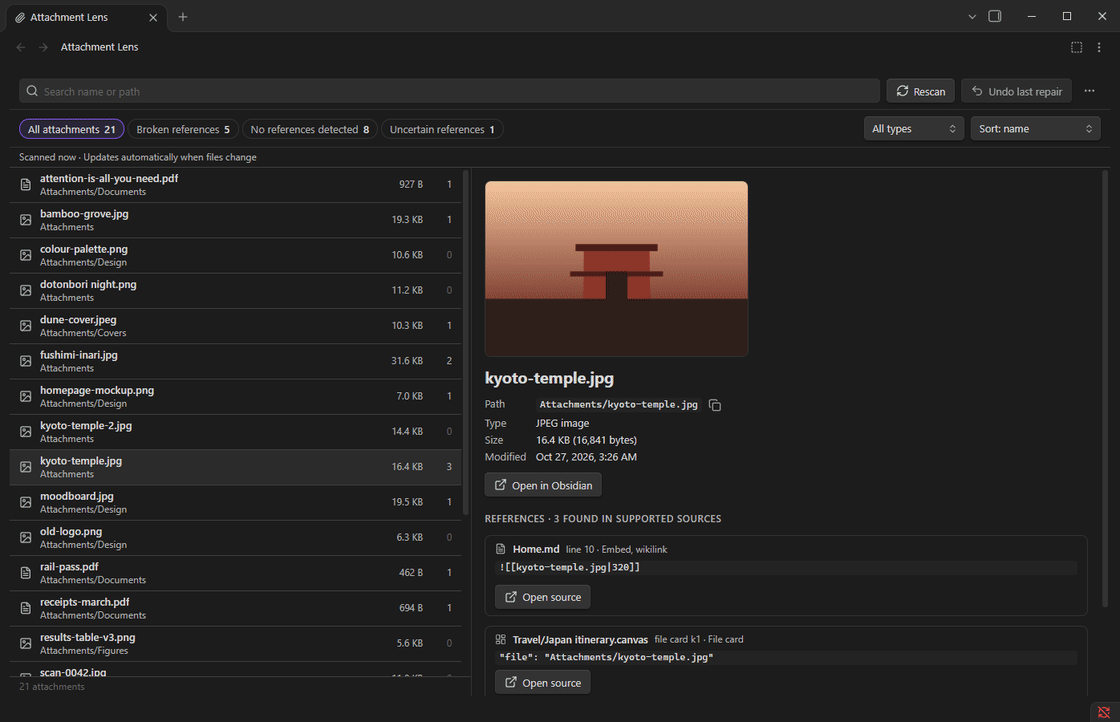Viewport: 1120px width, 722px height.
Task: Click the kyoto-temple.jpg preview image
Action: click(616, 269)
